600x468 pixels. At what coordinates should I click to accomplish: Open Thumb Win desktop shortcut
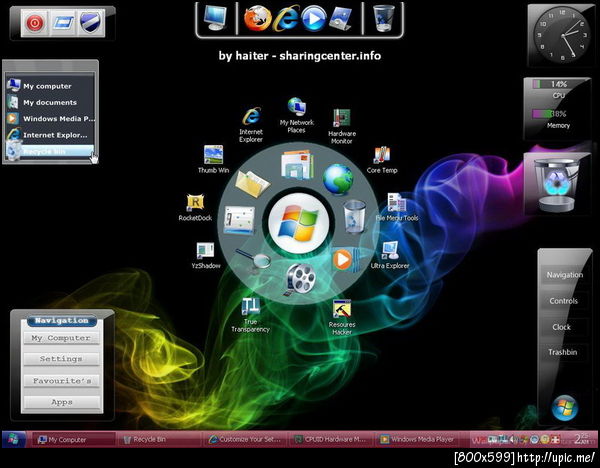(213, 160)
